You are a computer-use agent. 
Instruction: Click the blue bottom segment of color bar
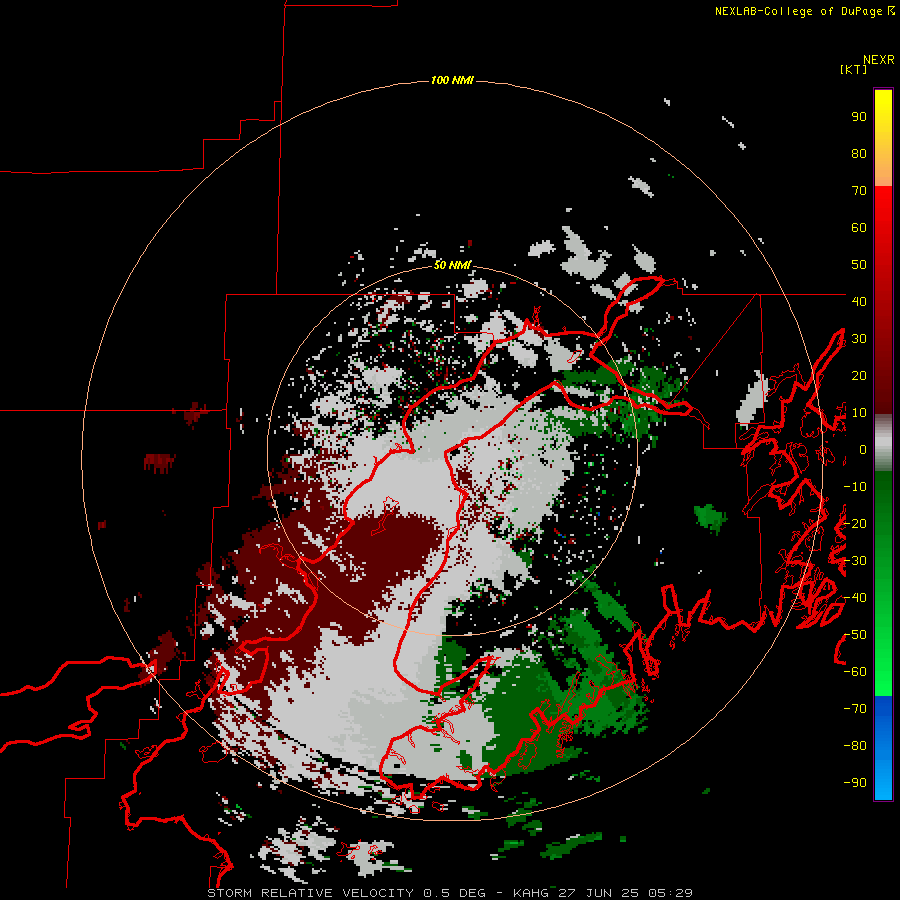pos(883,748)
